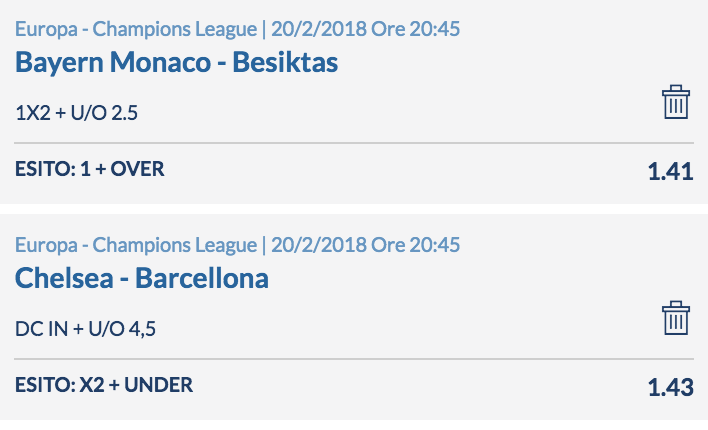Image resolution: width=708 pixels, height=430 pixels.
Task: Click Chelsea team name
Action: pos(64,278)
